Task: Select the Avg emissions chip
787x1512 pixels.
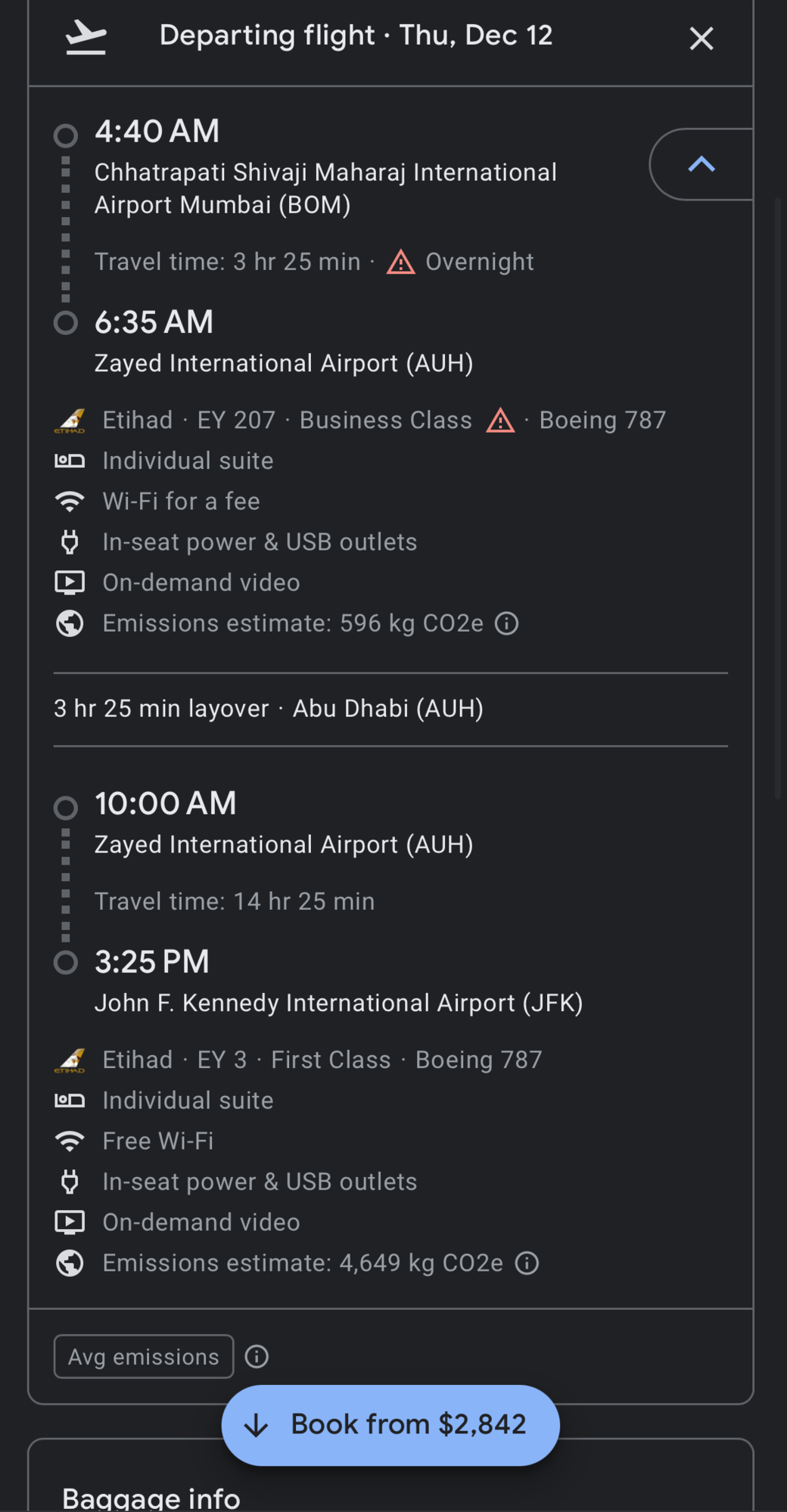Action: (144, 1356)
